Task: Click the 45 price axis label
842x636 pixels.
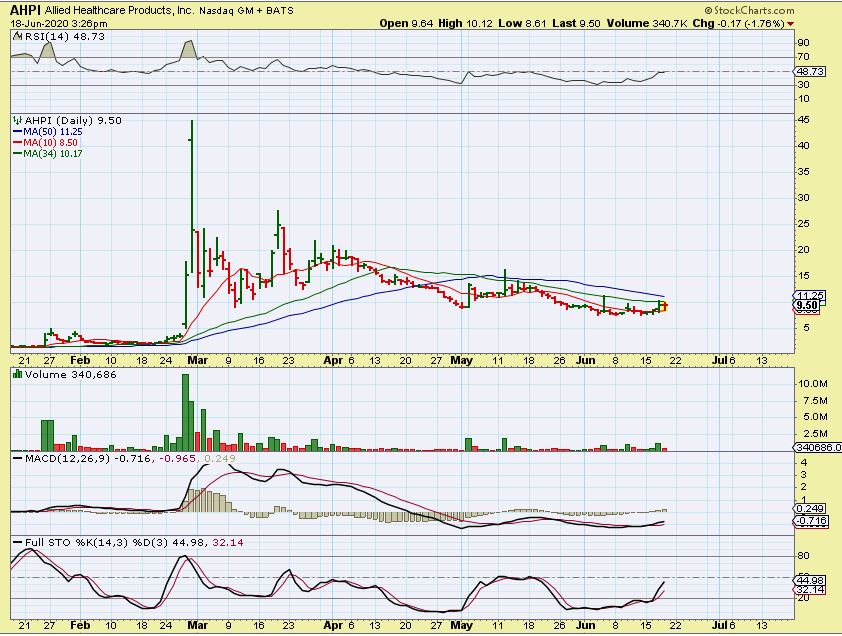Action: pos(803,120)
